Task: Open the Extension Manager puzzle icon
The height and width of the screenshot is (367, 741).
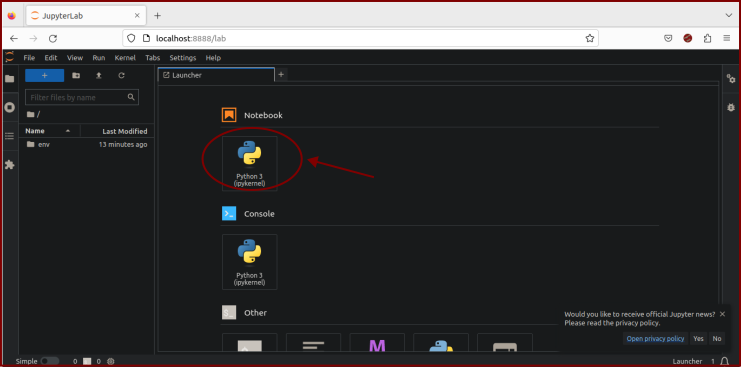Action: click(9, 165)
